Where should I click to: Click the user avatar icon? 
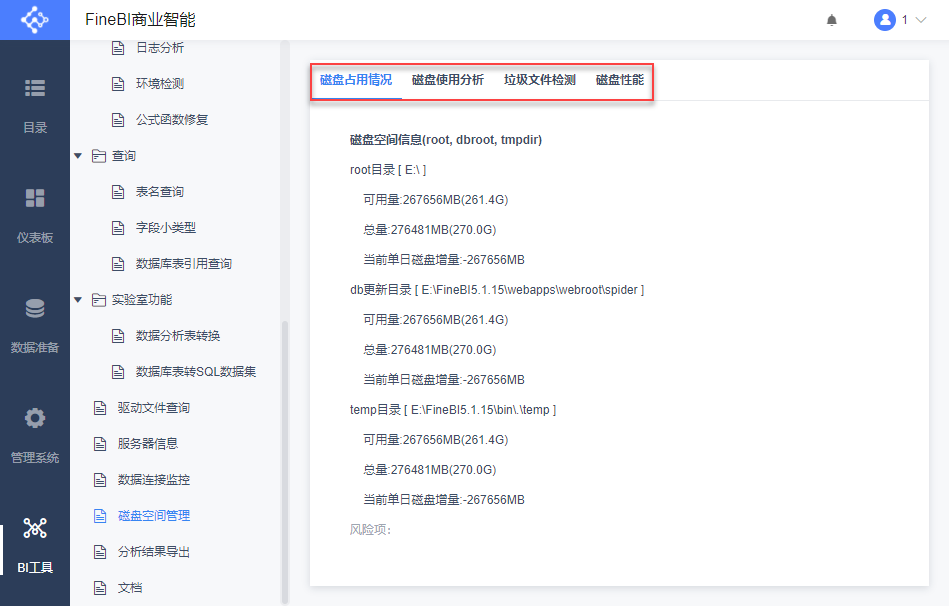pyautogui.click(x=884, y=20)
